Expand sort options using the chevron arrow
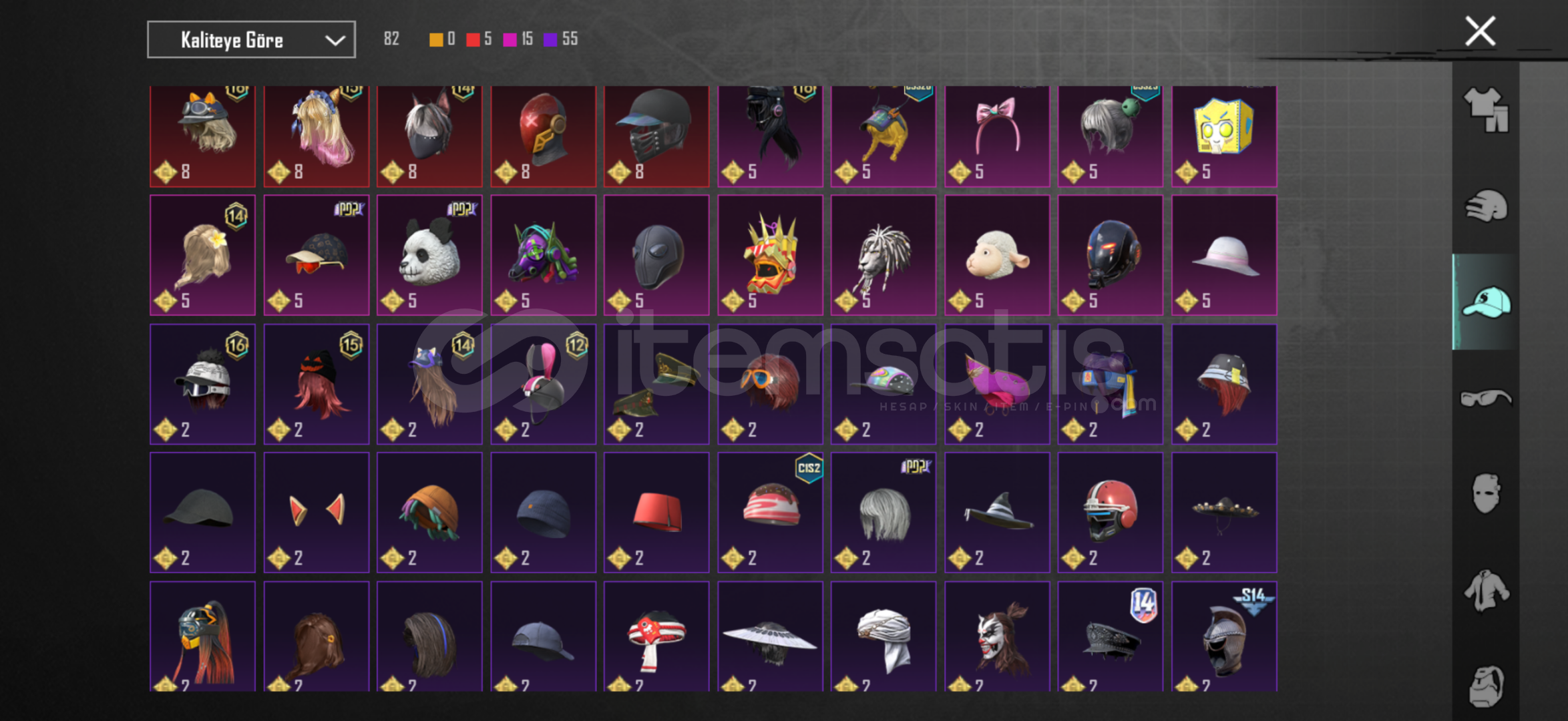This screenshot has width=1568, height=721. [335, 41]
